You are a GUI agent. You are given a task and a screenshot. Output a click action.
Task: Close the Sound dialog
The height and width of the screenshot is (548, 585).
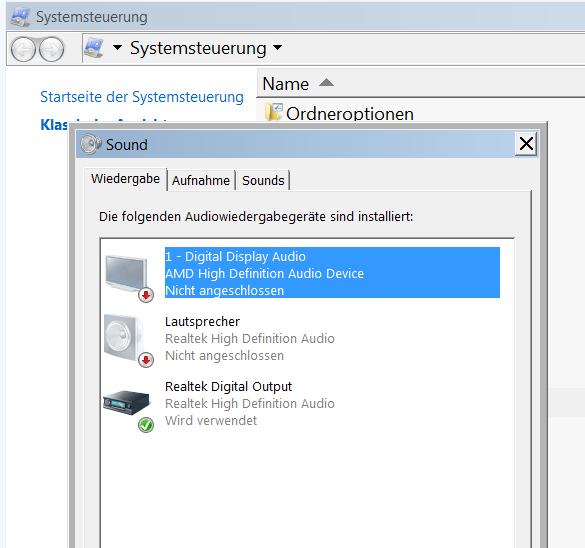[x=526, y=143]
